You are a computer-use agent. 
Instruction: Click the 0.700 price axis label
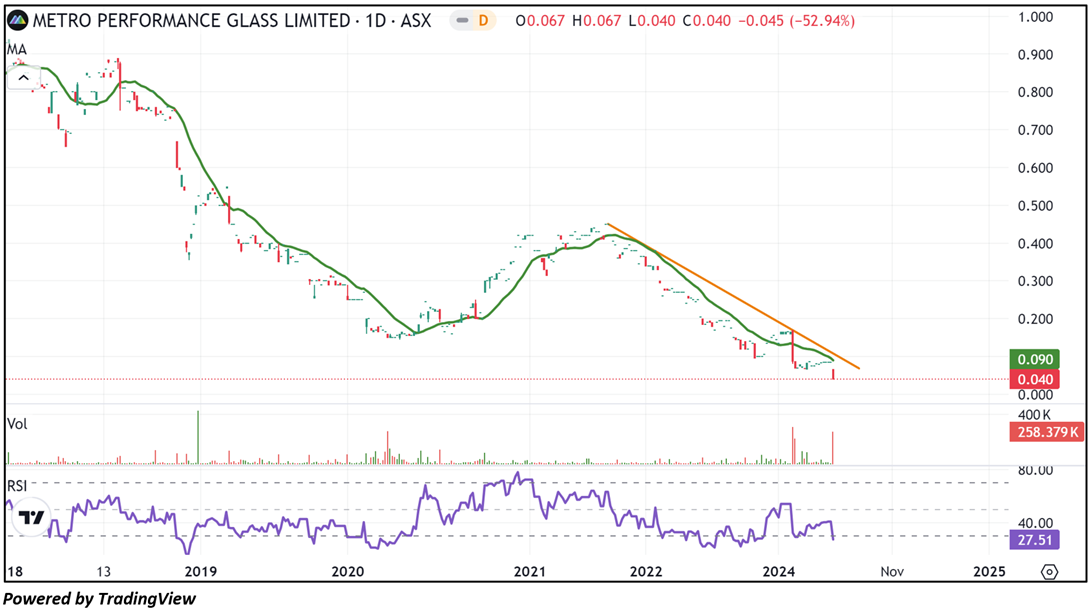1035,130
